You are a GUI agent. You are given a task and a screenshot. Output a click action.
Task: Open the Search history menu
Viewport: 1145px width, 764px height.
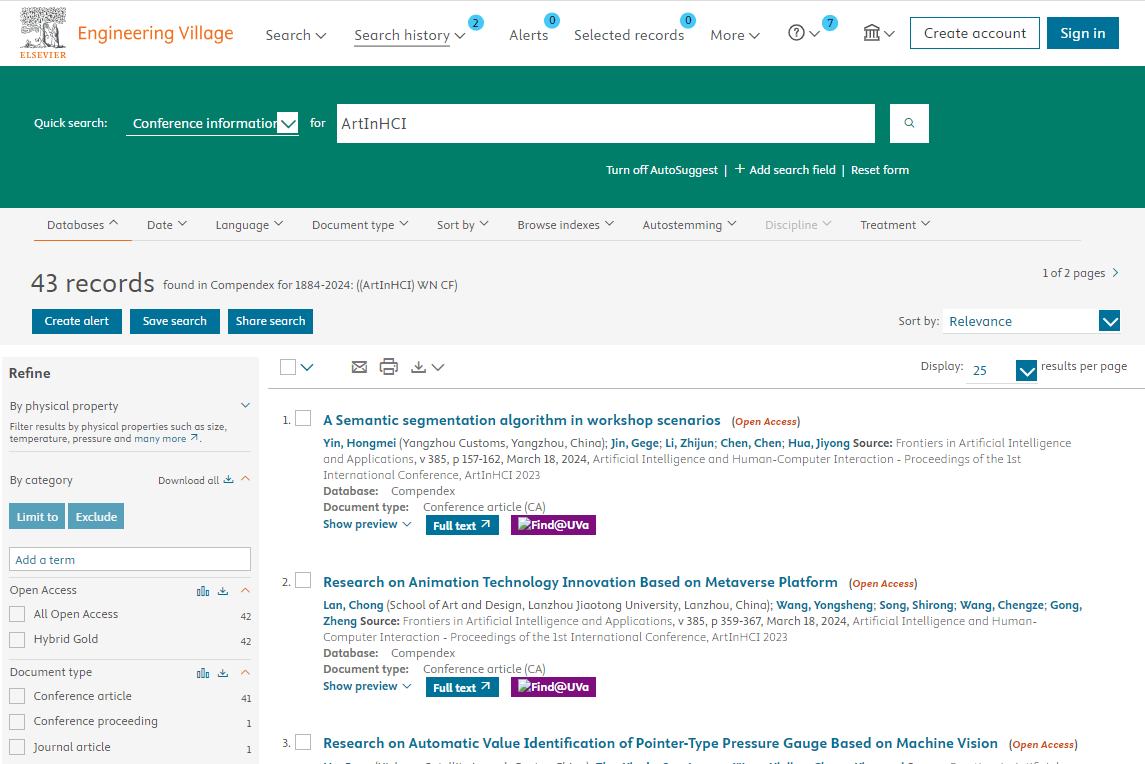[409, 35]
